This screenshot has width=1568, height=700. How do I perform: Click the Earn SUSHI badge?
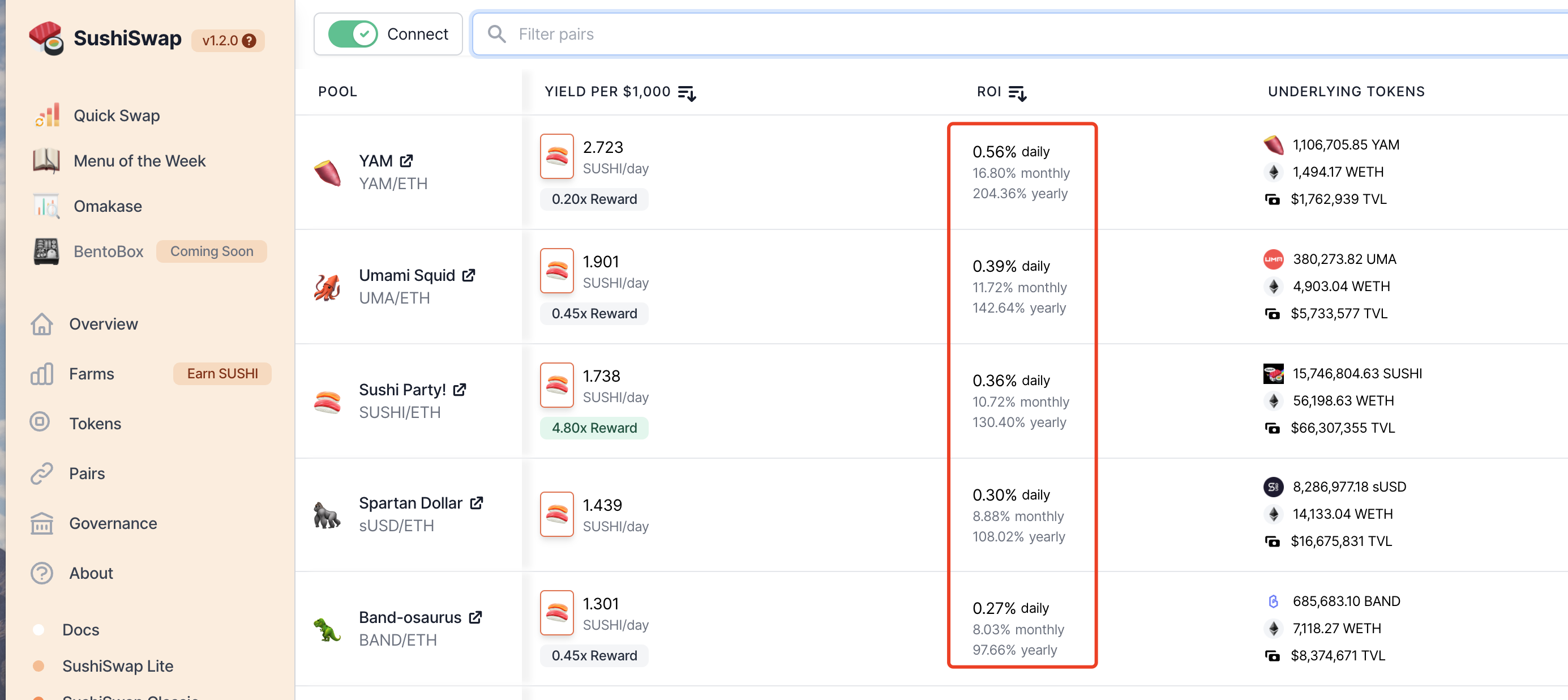(x=222, y=373)
